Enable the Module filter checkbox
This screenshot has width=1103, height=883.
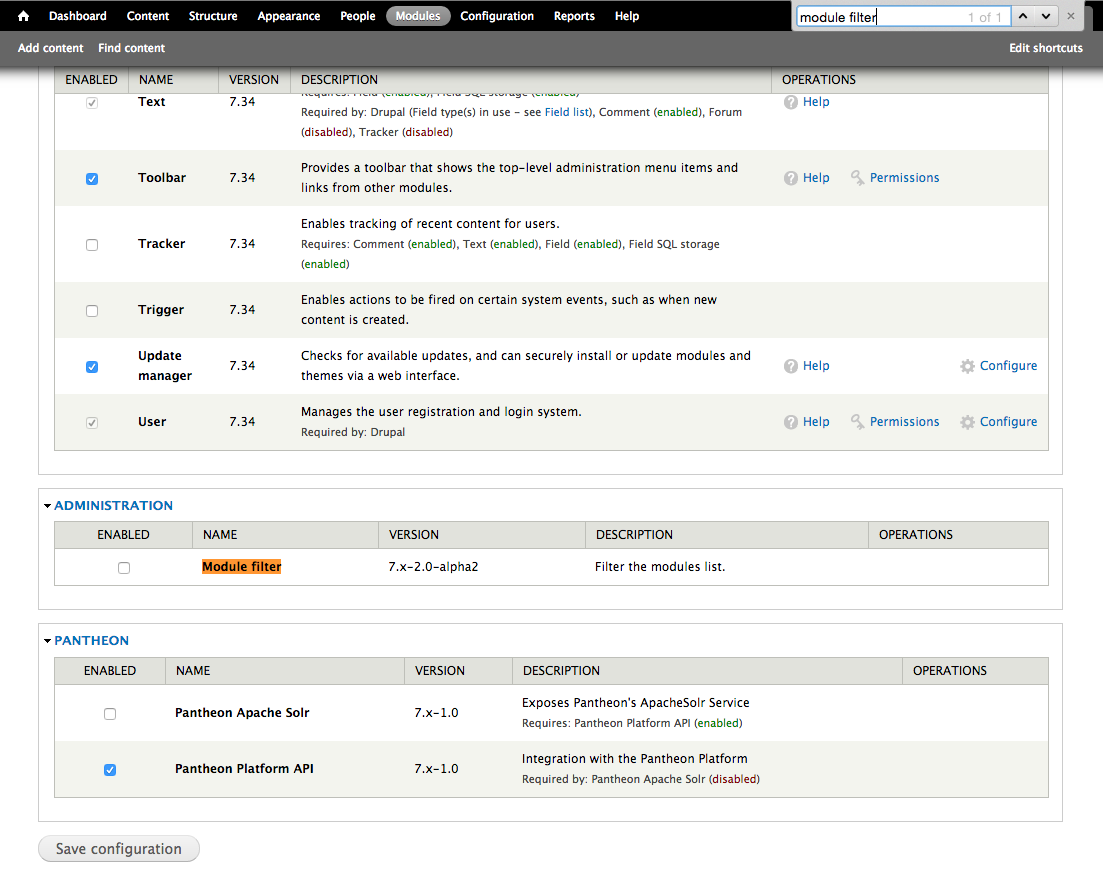pos(124,568)
